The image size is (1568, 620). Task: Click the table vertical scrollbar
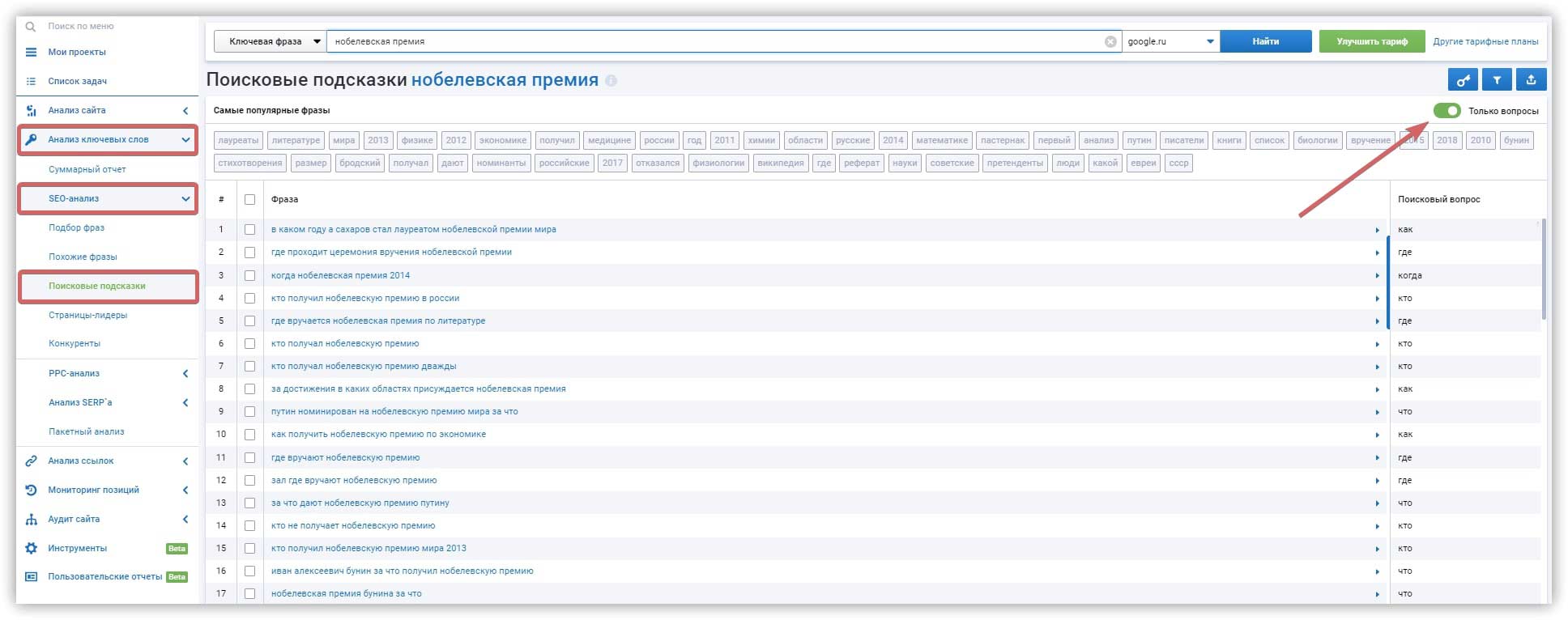point(1544,269)
